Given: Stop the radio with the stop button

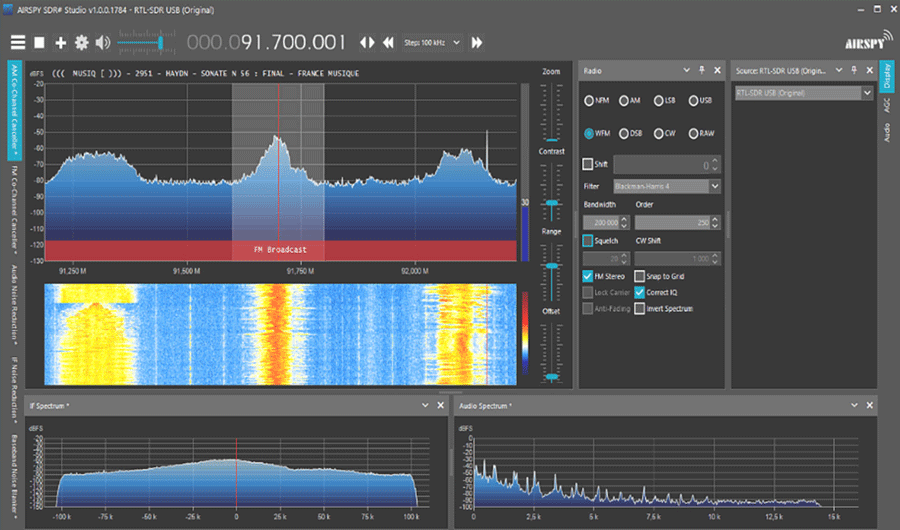Looking at the screenshot, I should [39, 42].
